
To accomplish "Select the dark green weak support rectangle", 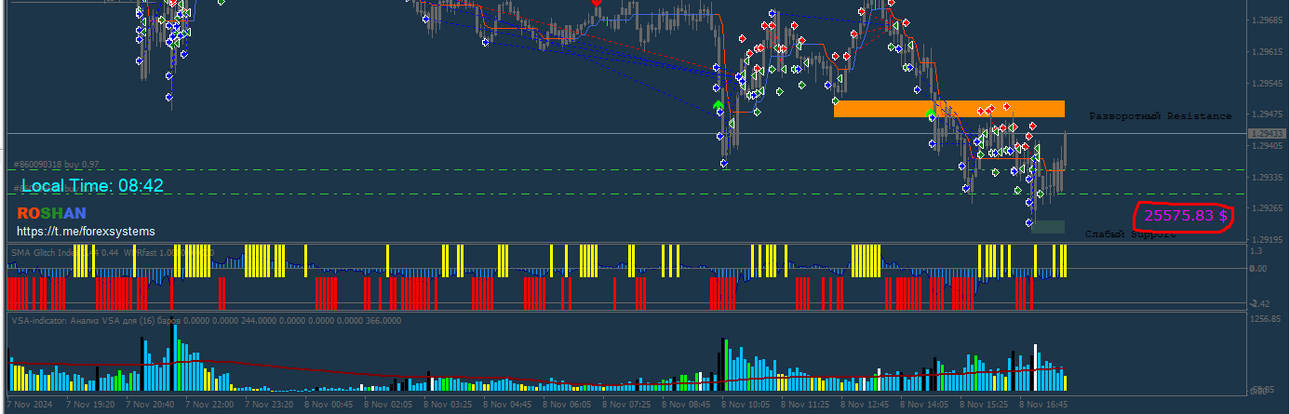I will [1049, 227].
